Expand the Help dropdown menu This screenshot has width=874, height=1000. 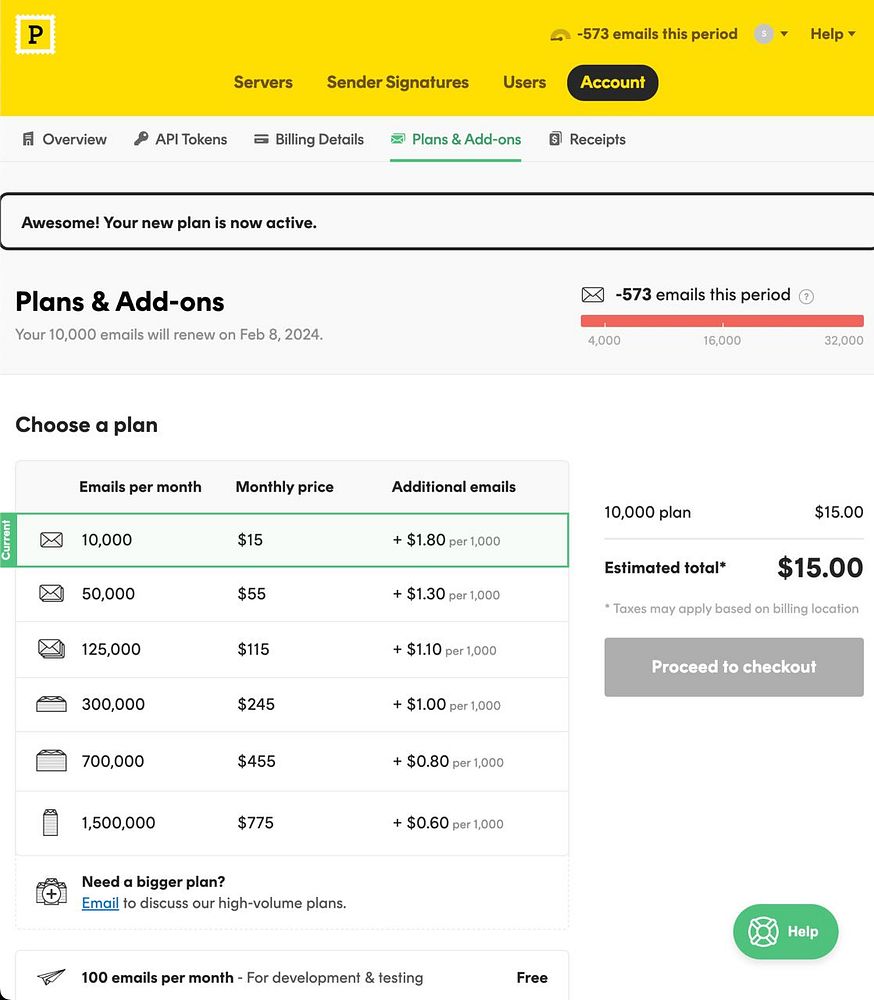click(x=832, y=34)
